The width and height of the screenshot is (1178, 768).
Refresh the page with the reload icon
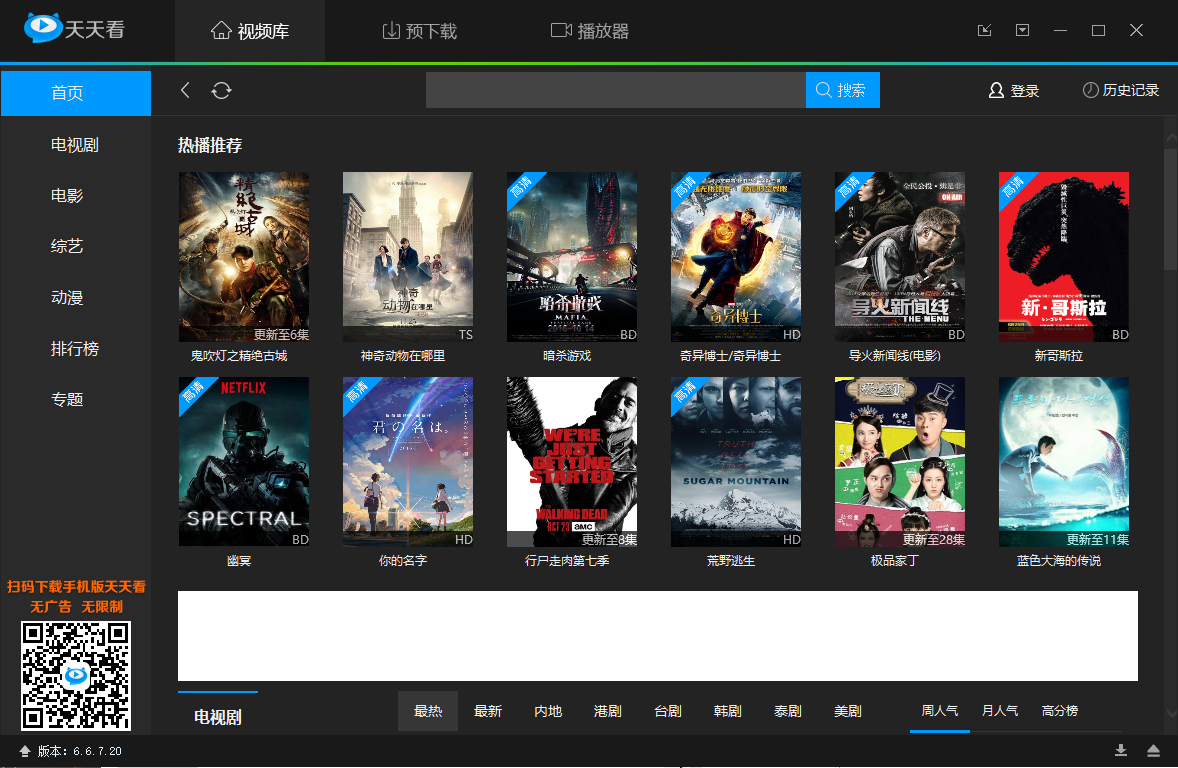[x=221, y=90]
